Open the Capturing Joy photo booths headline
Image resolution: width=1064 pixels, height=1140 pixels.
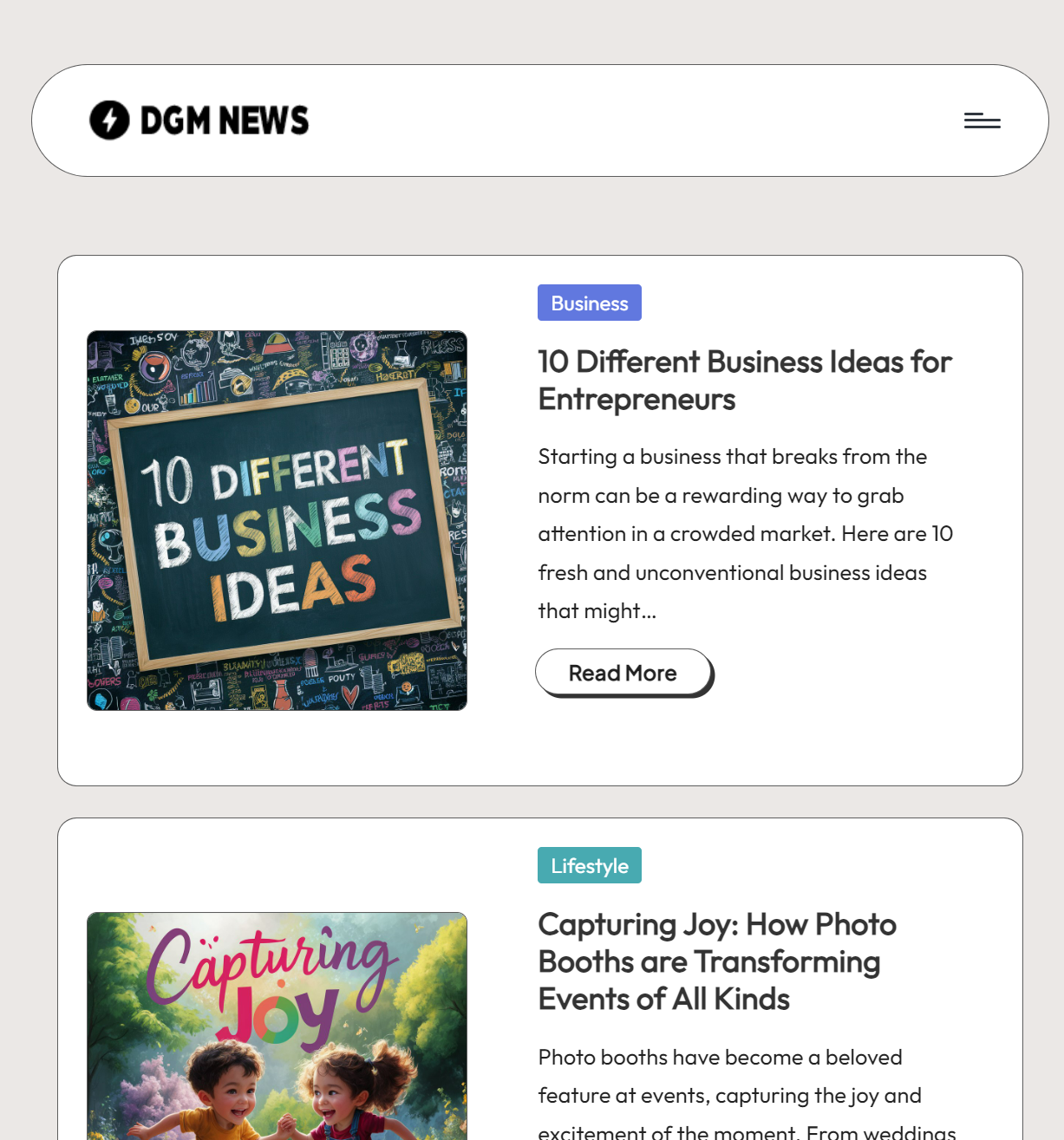[717, 961]
